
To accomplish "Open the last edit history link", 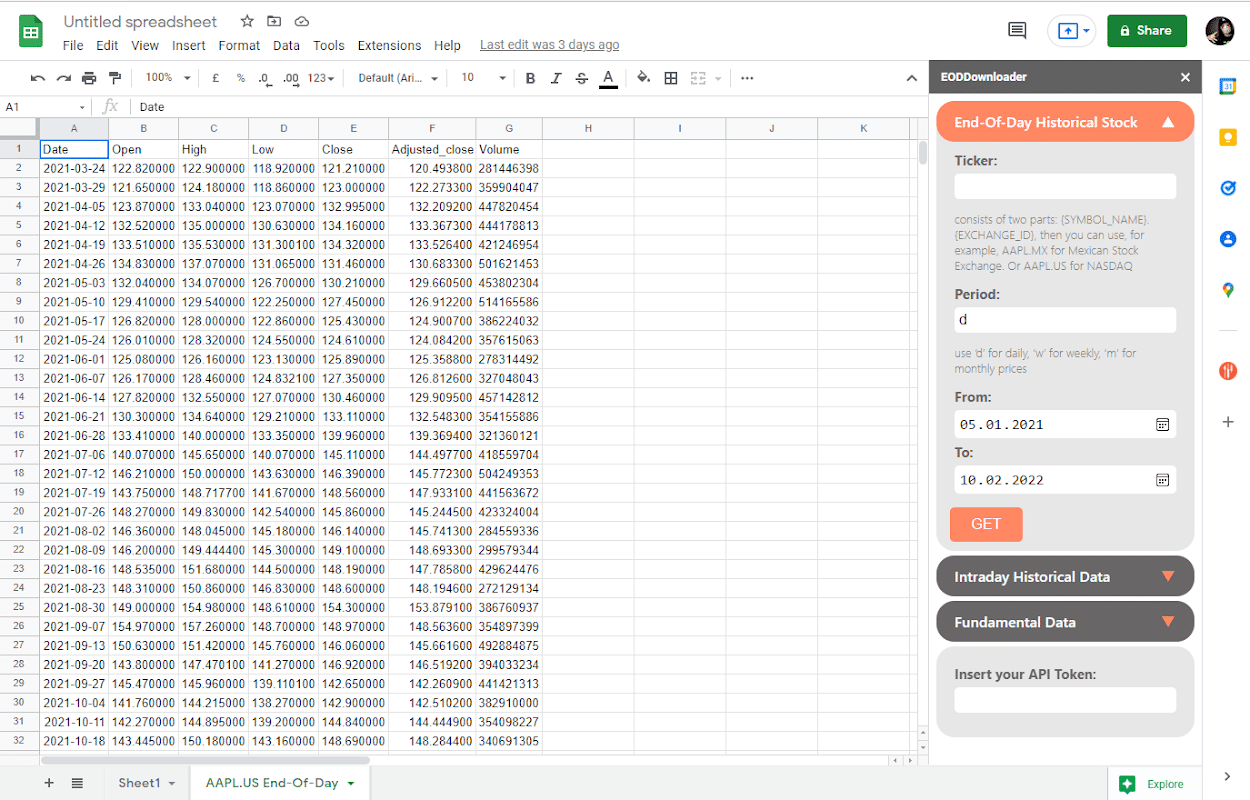I will click(x=549, y=45).
